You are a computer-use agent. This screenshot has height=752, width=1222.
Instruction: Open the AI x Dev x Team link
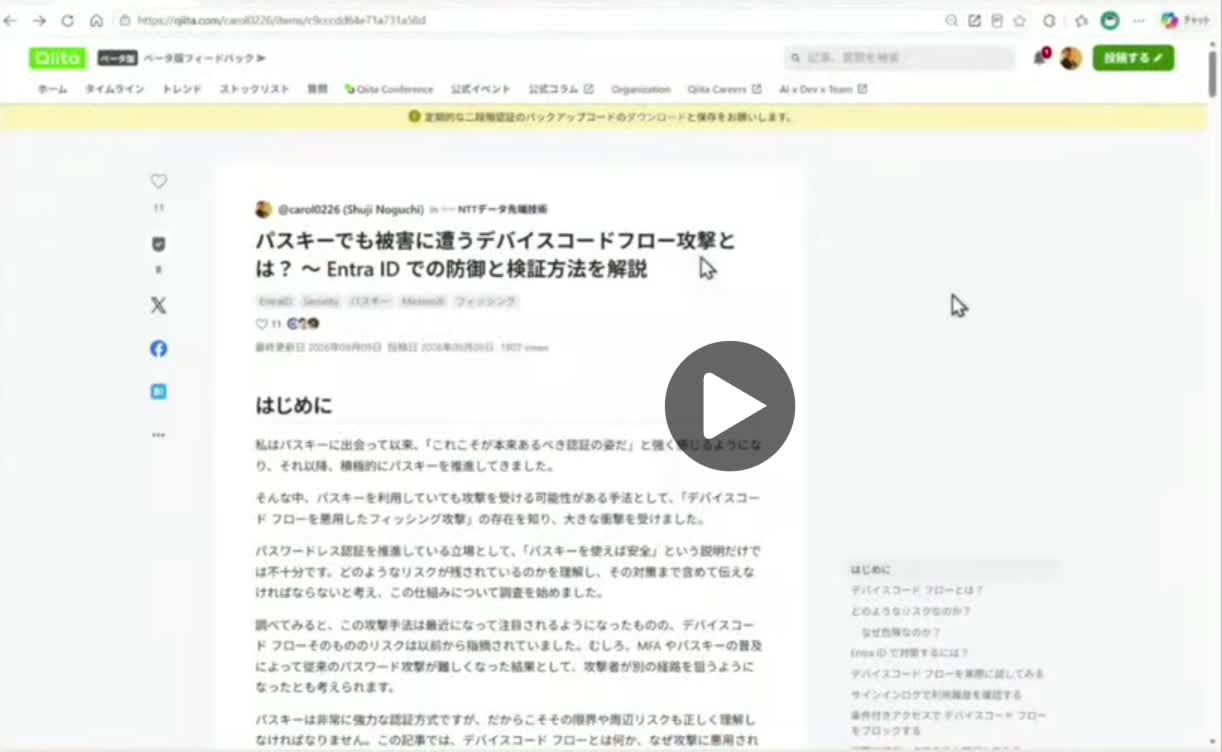(x=823, y=89)
